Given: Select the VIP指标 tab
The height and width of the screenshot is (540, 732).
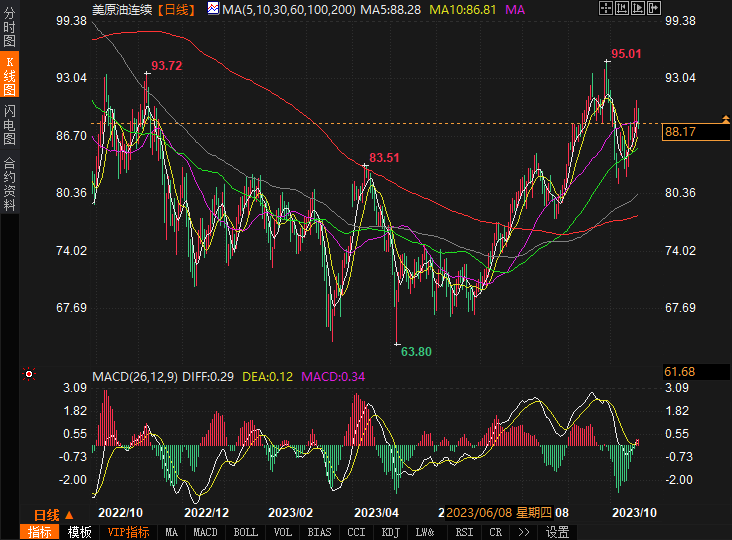Looking at the screenshot, I should (x=128, y=532).
